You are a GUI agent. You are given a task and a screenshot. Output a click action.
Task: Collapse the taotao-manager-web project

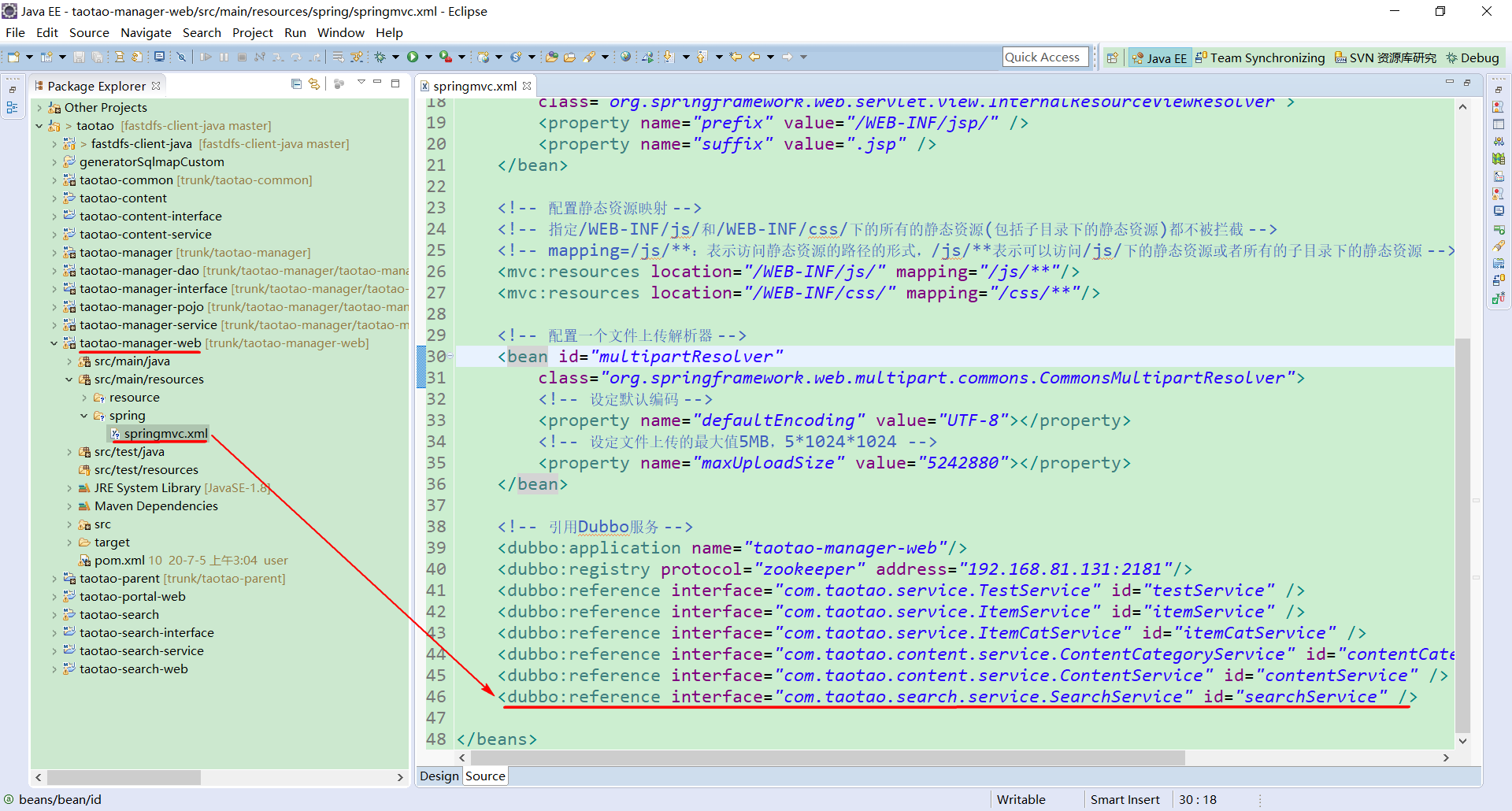point(54,343)
